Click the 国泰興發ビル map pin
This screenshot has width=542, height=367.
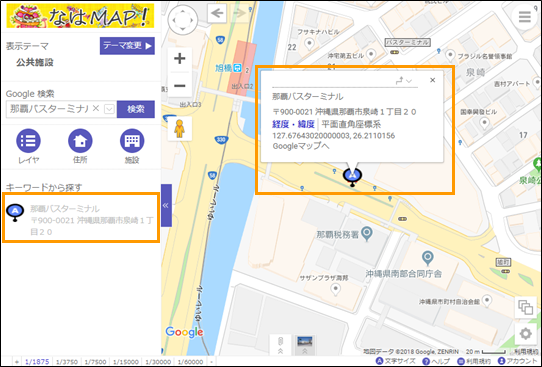484,123
